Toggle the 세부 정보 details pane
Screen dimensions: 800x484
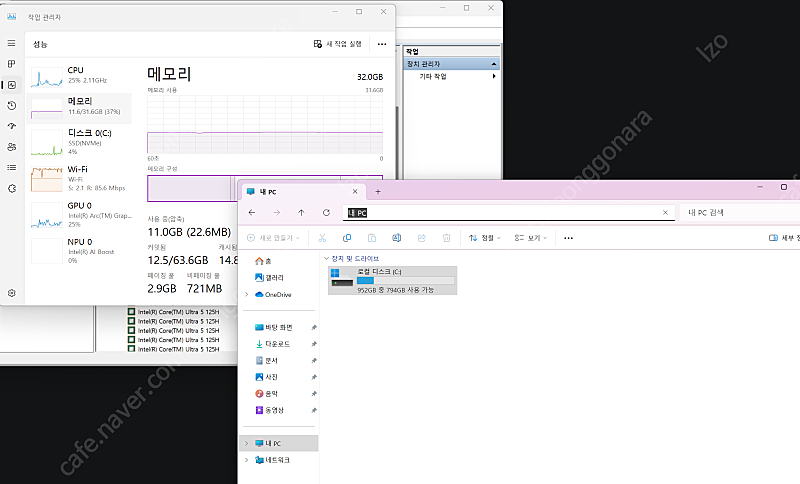pyautogui.click(x=784, y=238)
